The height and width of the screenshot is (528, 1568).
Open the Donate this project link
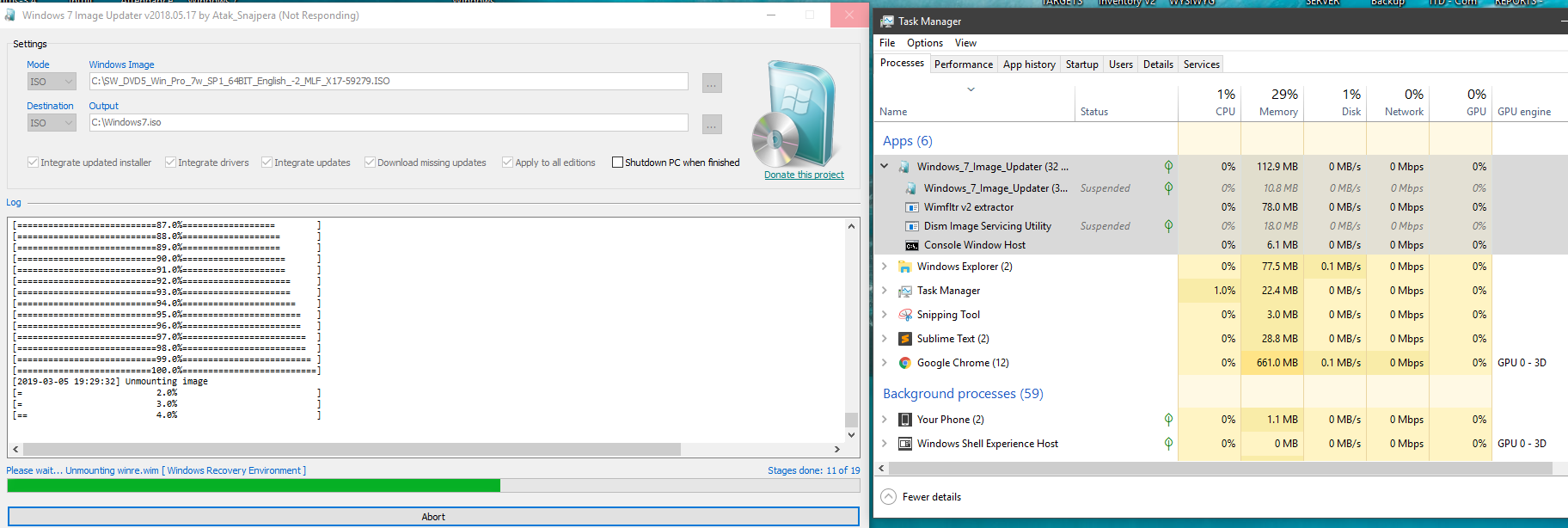click(x=804, y=175)
